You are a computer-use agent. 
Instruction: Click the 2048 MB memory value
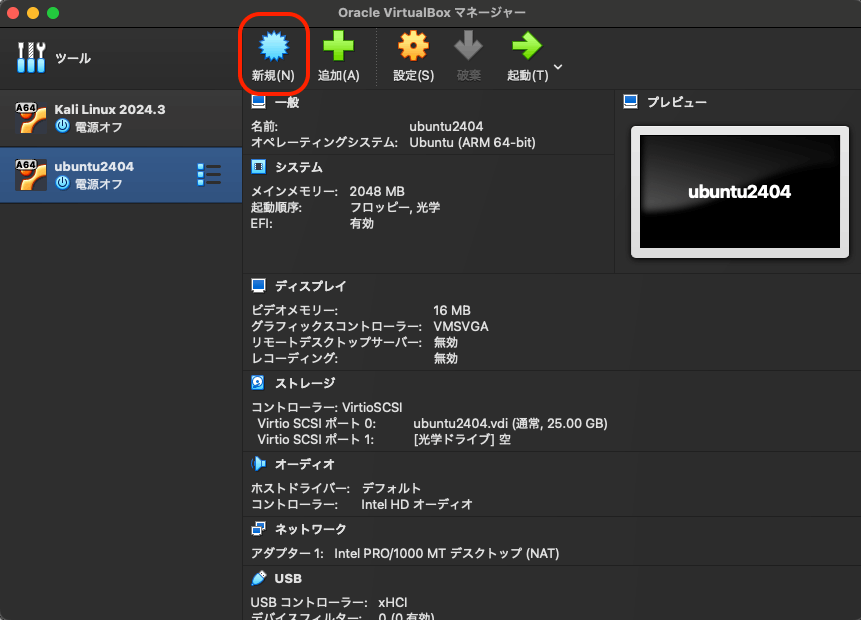click(x=377, y=191)
